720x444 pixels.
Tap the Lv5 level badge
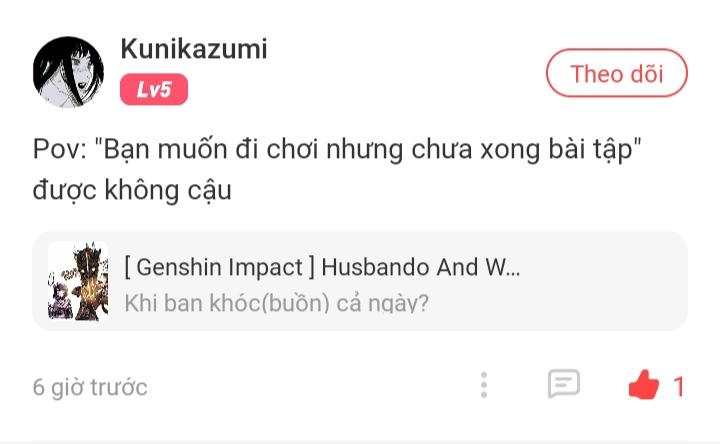tap(154, 90)
